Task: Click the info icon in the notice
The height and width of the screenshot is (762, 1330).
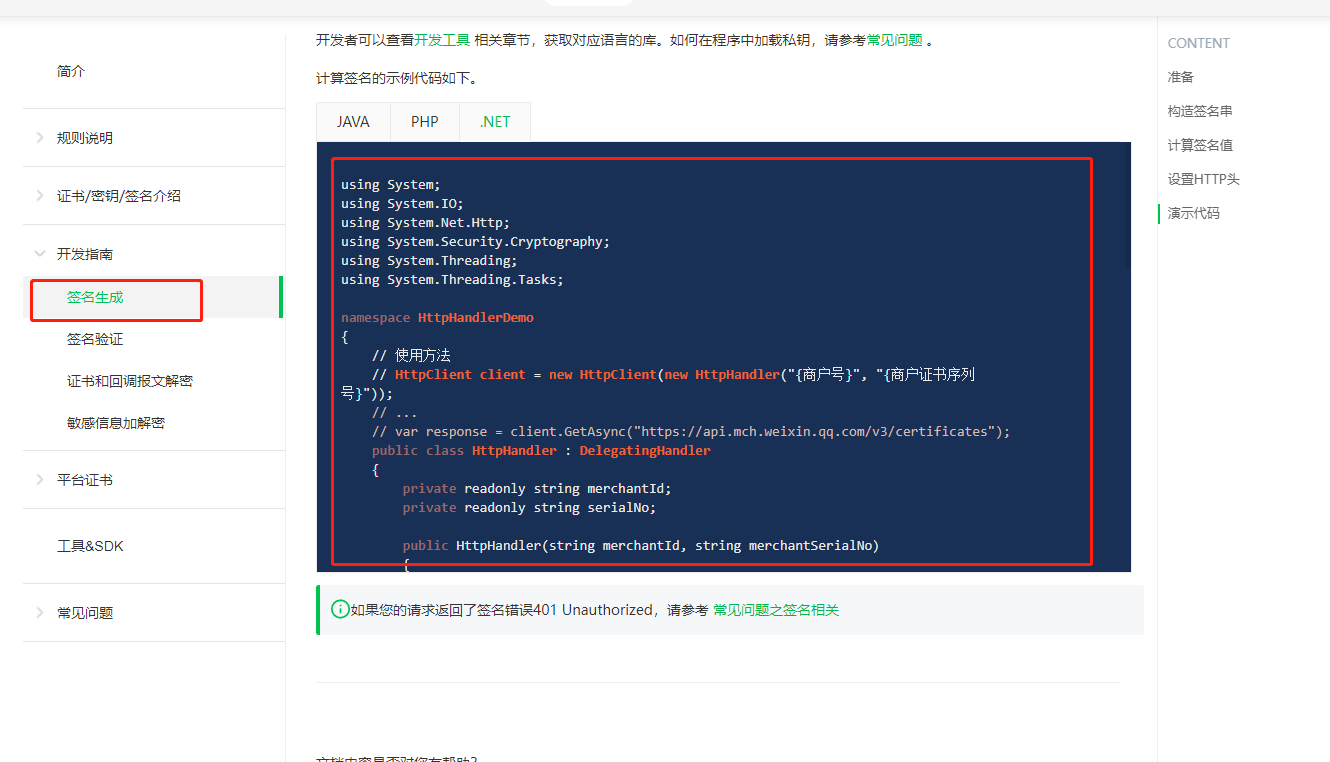Action: click(340, 609)
